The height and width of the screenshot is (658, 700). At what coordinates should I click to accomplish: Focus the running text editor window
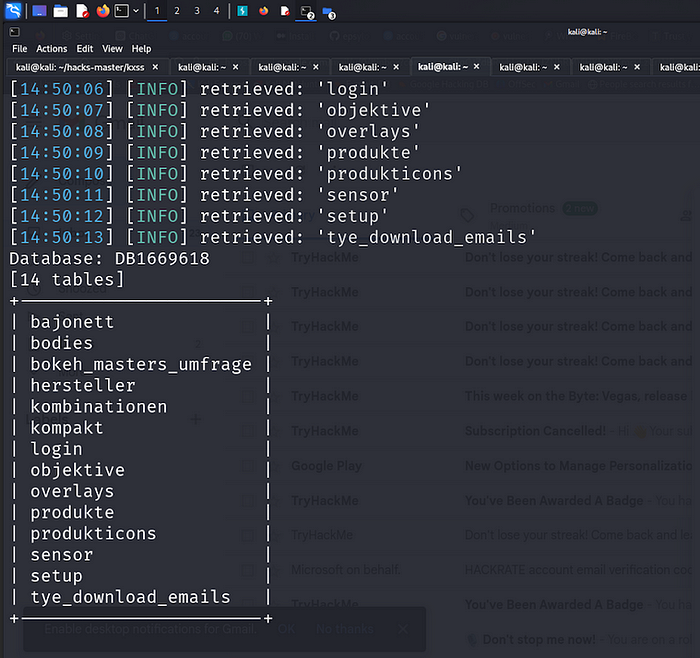coord(285,11)
